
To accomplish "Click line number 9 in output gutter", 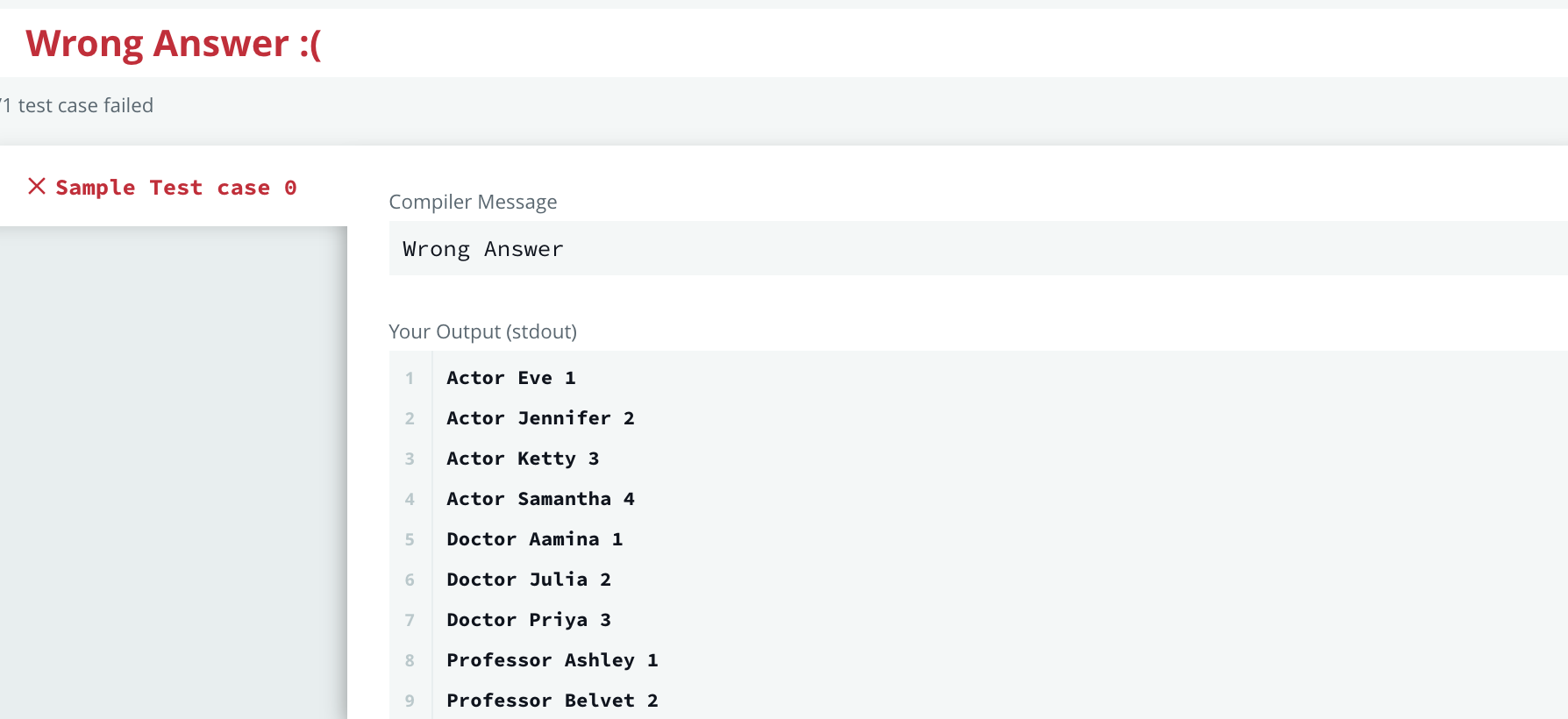I will (x=410, y=701).
